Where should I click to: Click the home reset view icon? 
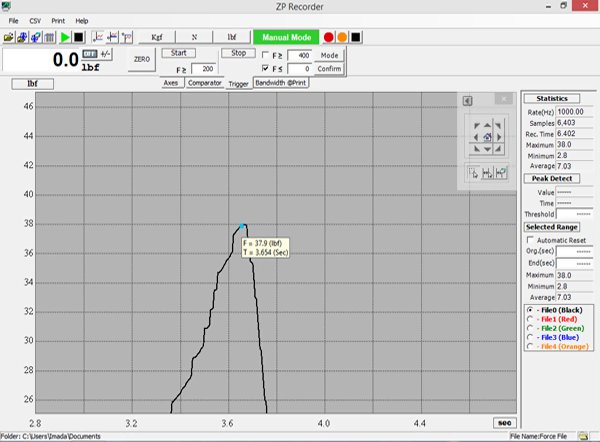click(x=488, y=137)
